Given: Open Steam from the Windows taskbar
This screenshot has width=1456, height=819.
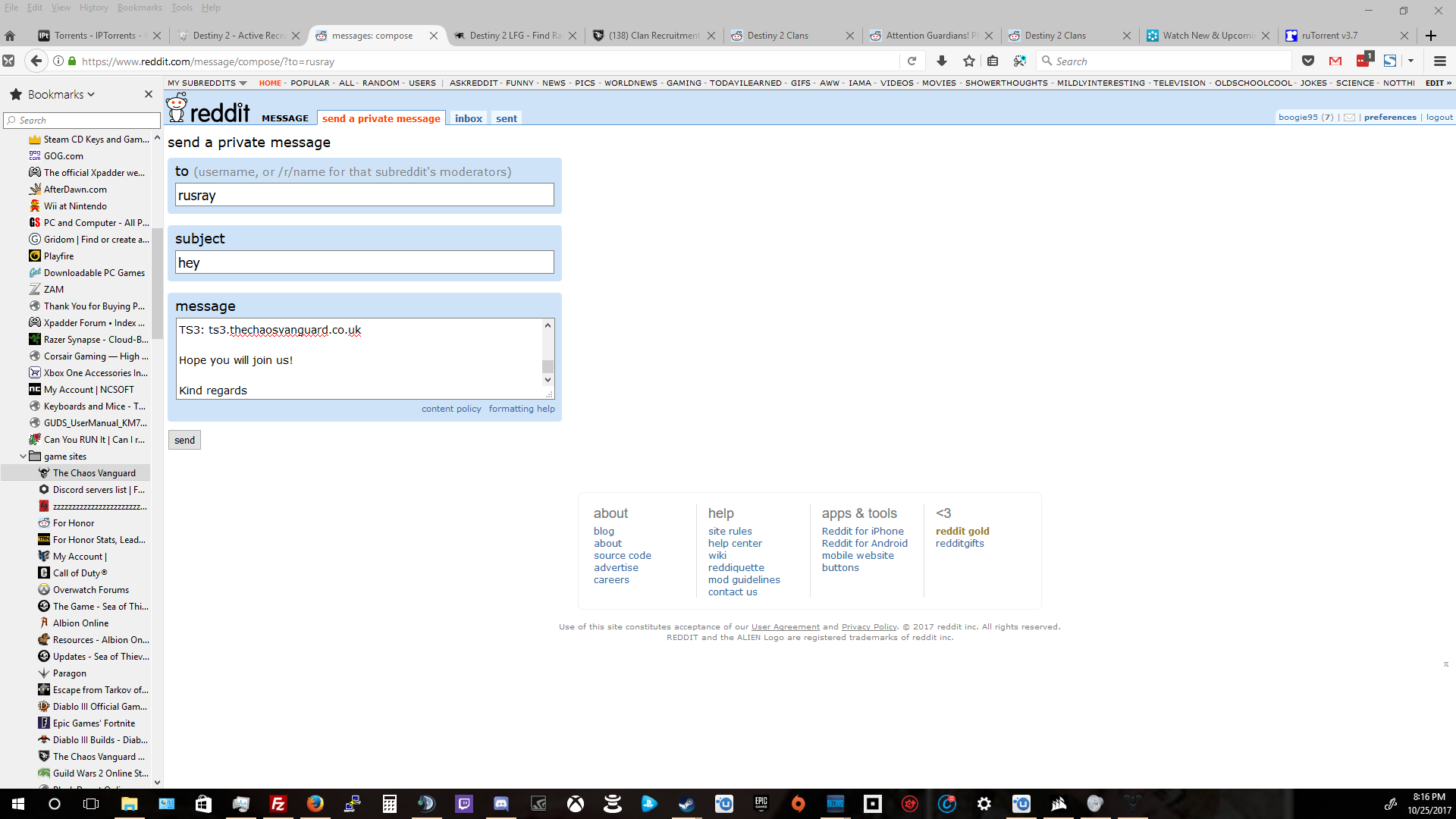Looking at the screenshot, I should [x=687, y=804].
